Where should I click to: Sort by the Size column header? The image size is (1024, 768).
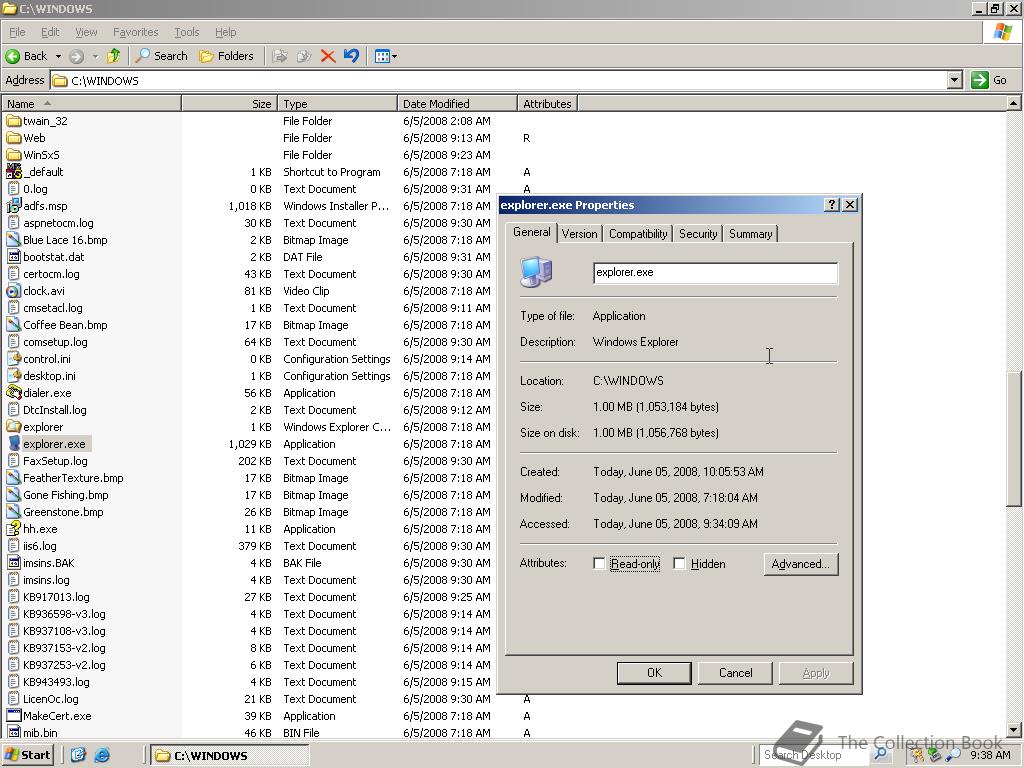click(x=229, y=104)
